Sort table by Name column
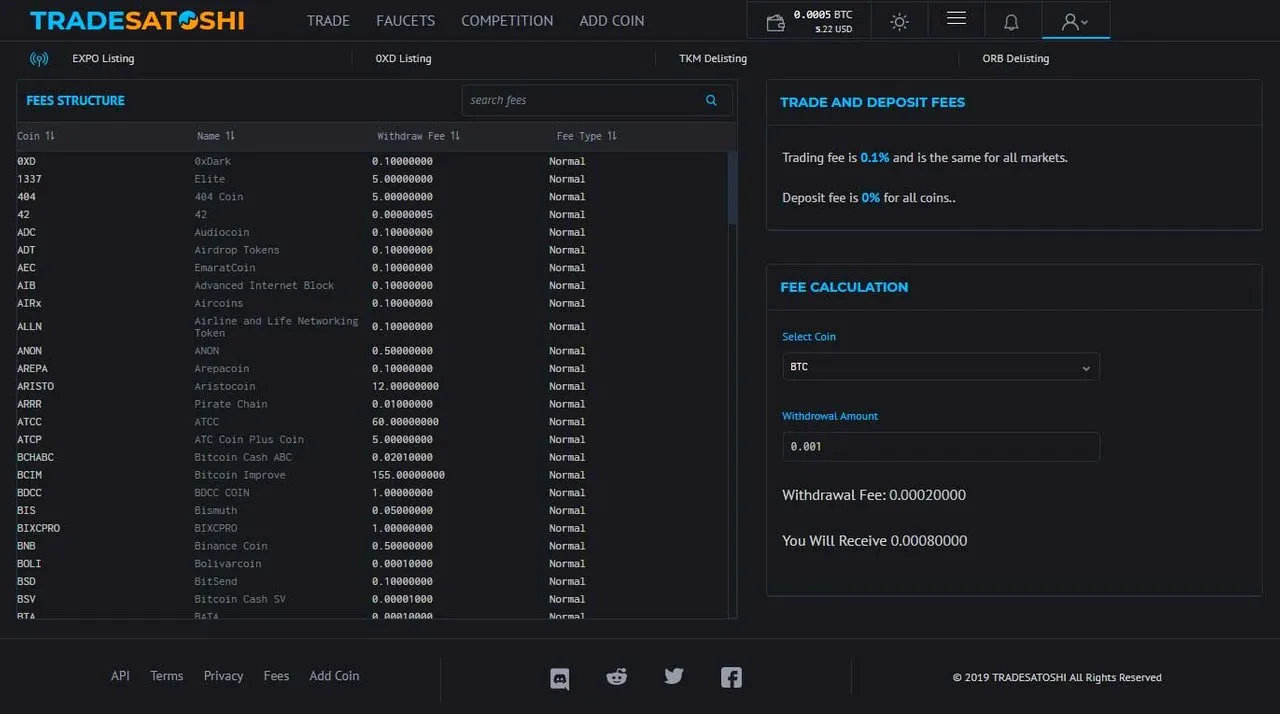 pyautogui.click(x=216, y=136)
